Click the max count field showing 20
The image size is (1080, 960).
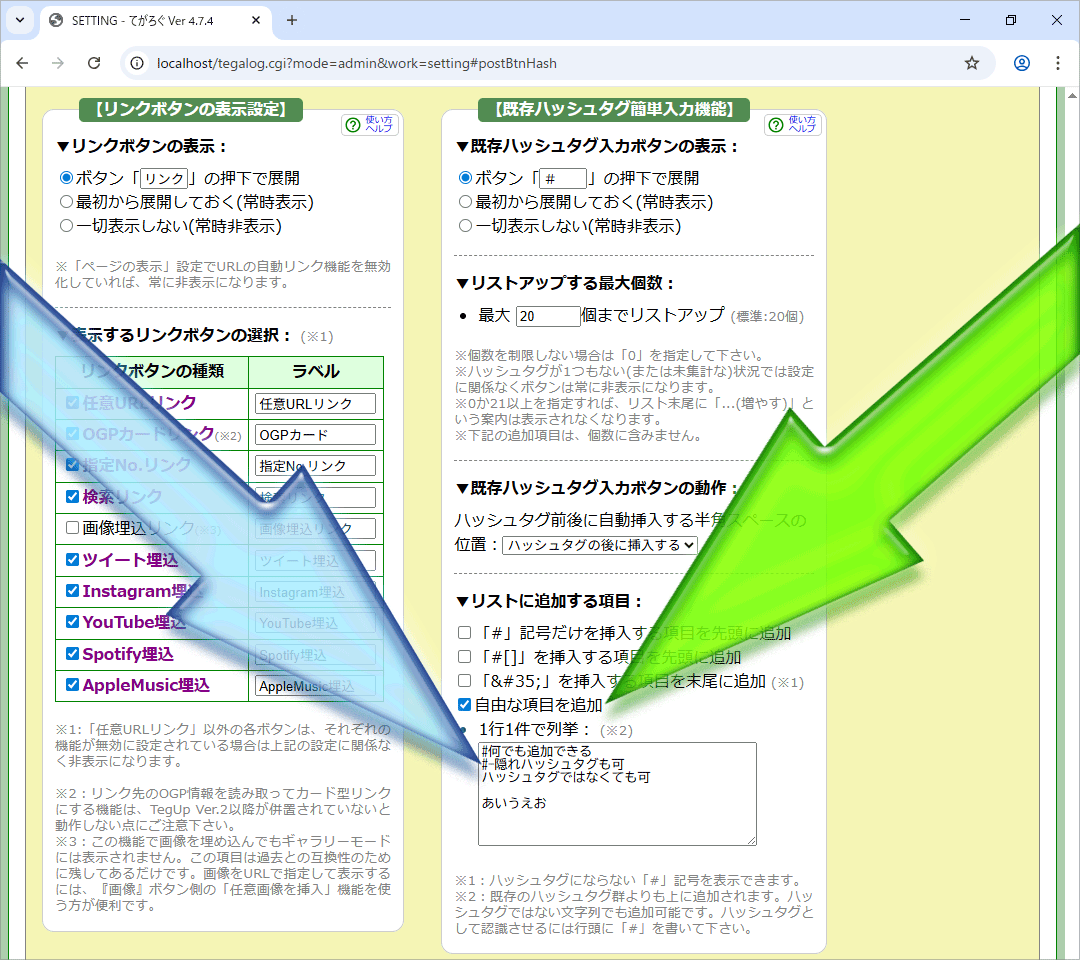click(x=547, y=316)
